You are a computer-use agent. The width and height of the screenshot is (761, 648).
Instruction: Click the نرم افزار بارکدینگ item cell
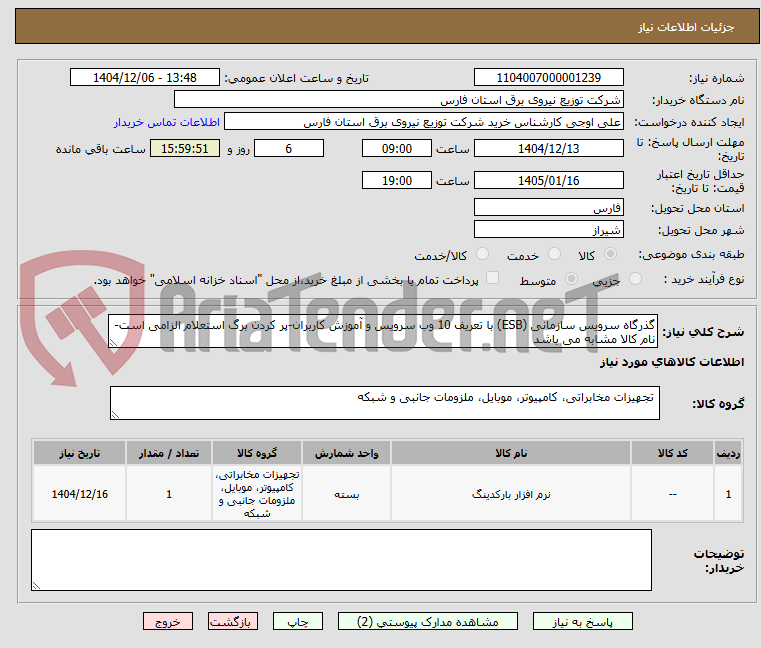pyautogui.click(x=511, y=494)
